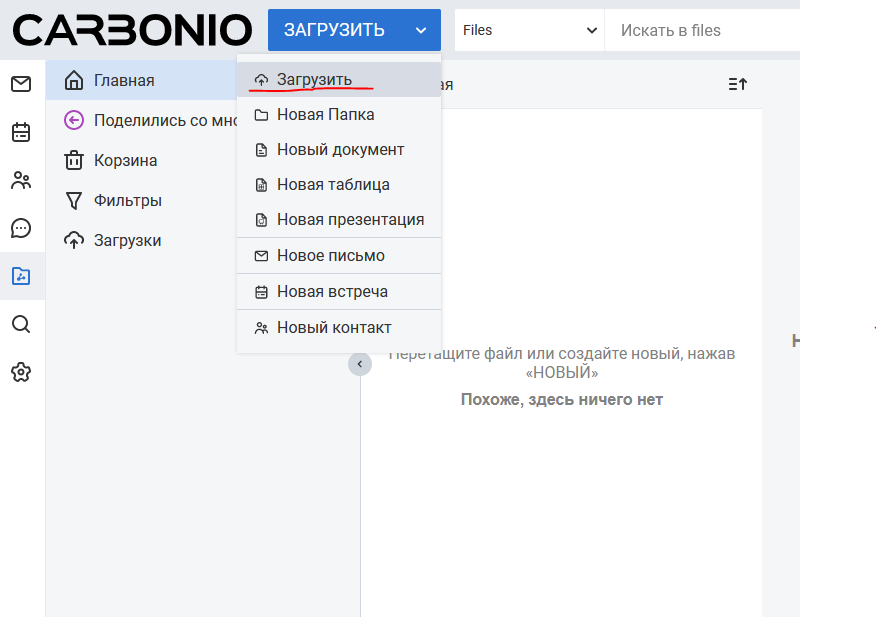The image size is (876, 617).
Task: Open Корзина in the sidebar
Action: [x=125, y=160]
